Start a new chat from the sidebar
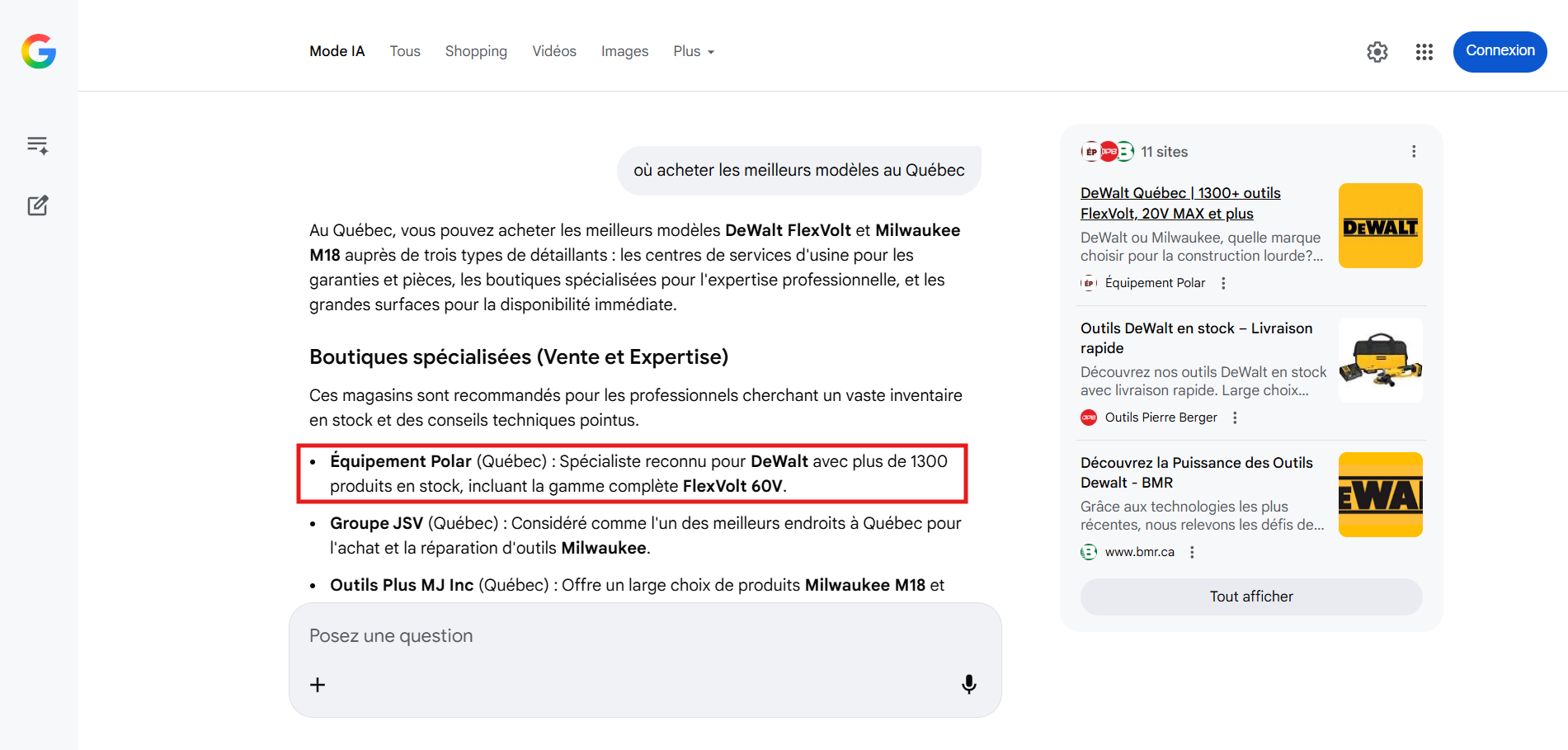The height and width of the screenshot is (750, 1568). (x=38, y=205)
